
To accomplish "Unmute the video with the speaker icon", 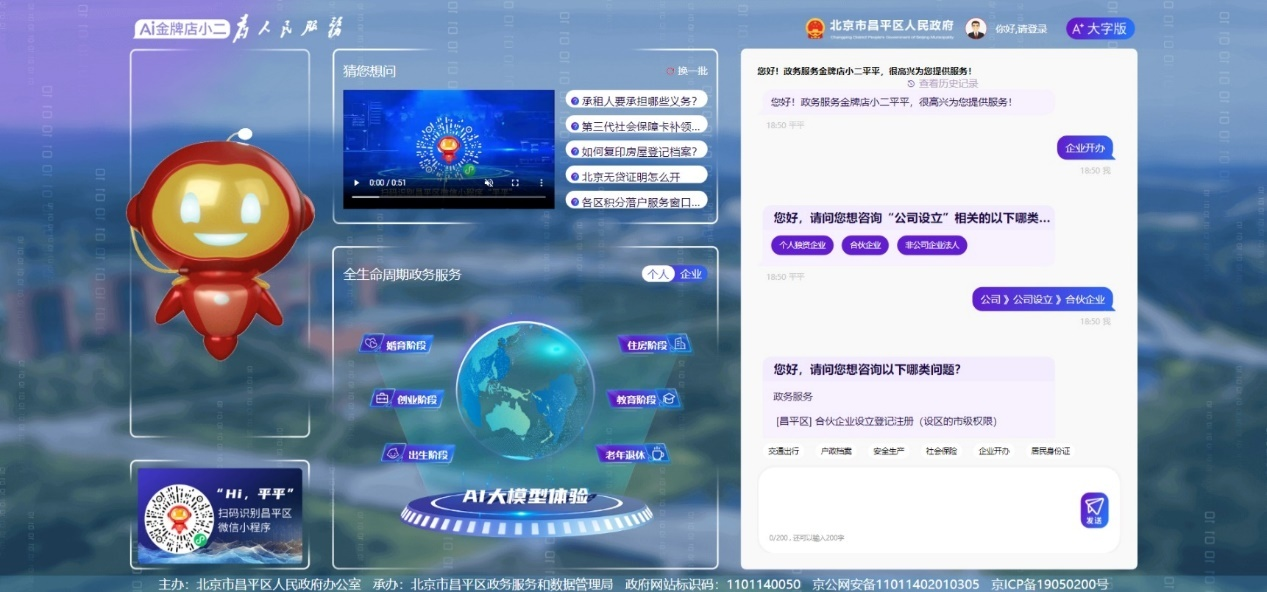I will click(x=489, y=183).
